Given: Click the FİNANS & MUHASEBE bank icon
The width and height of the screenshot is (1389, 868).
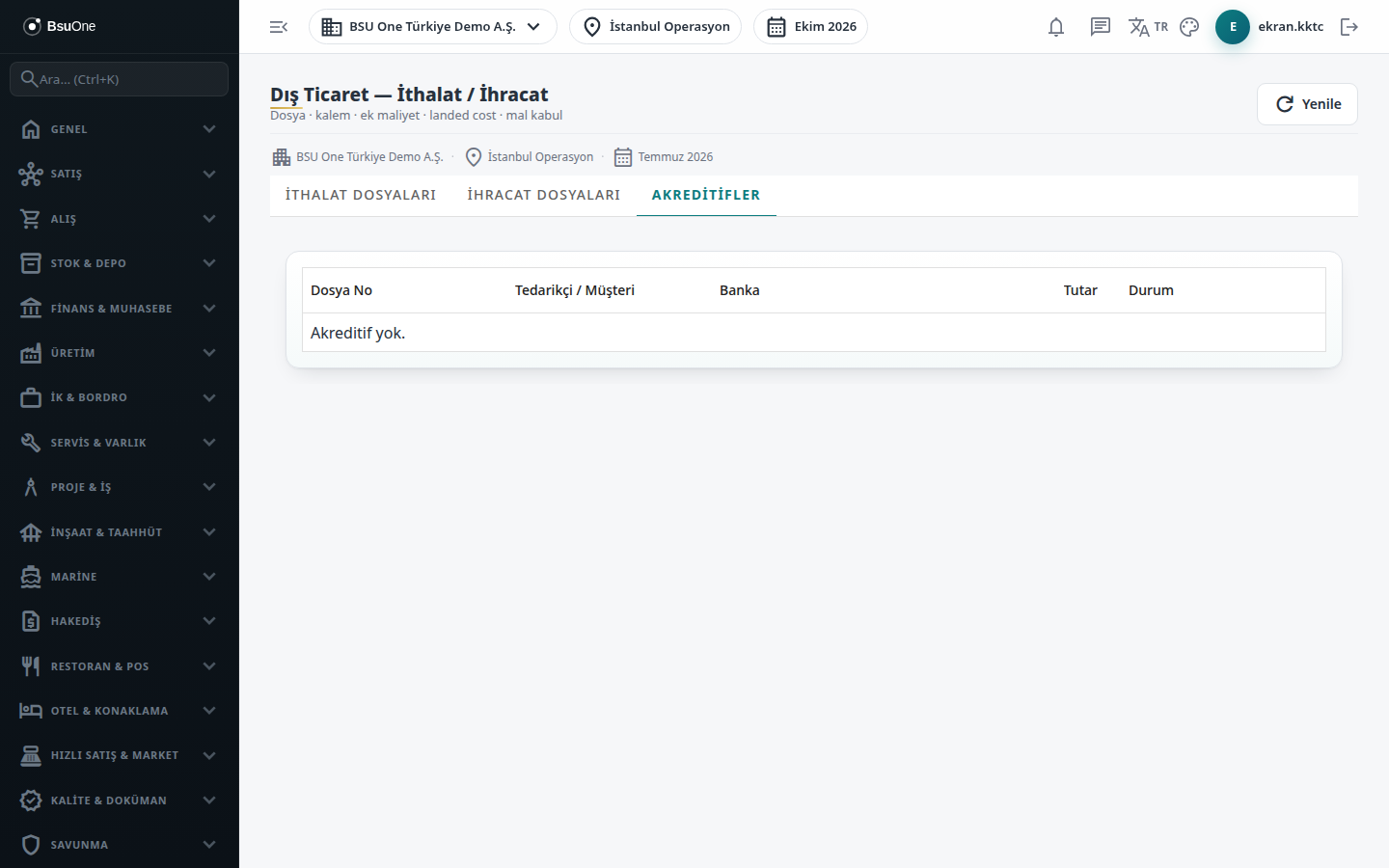Looking at the screenshot, I should (x=31, y=309).
